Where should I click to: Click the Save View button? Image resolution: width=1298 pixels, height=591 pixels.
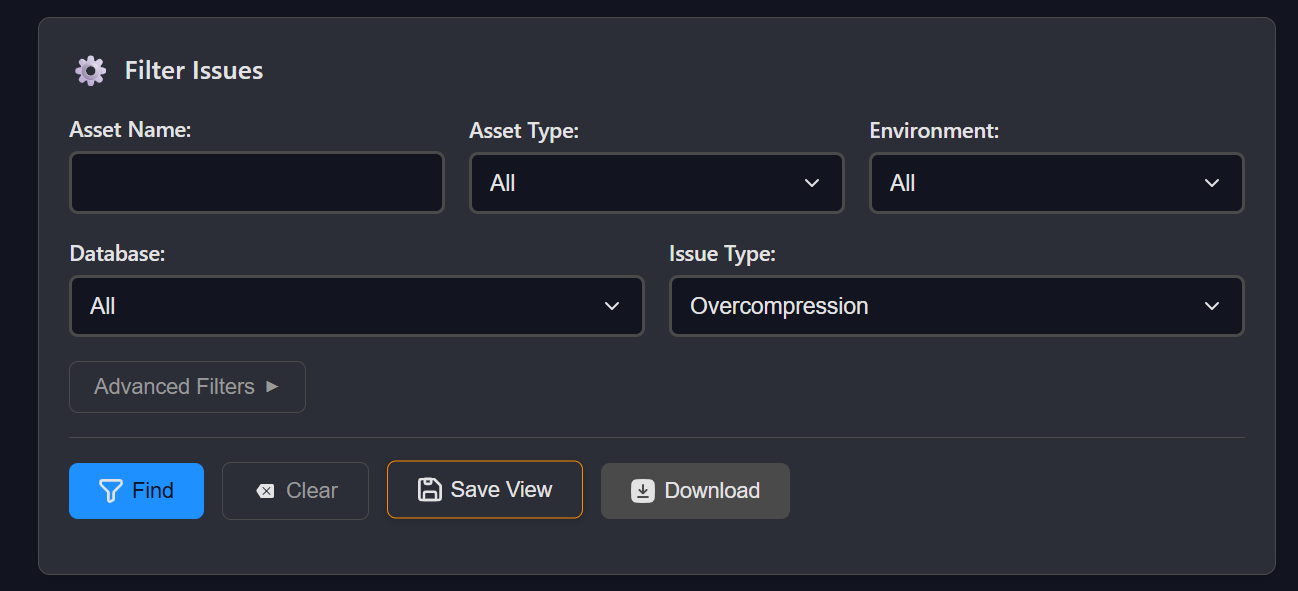pos(485,490)
